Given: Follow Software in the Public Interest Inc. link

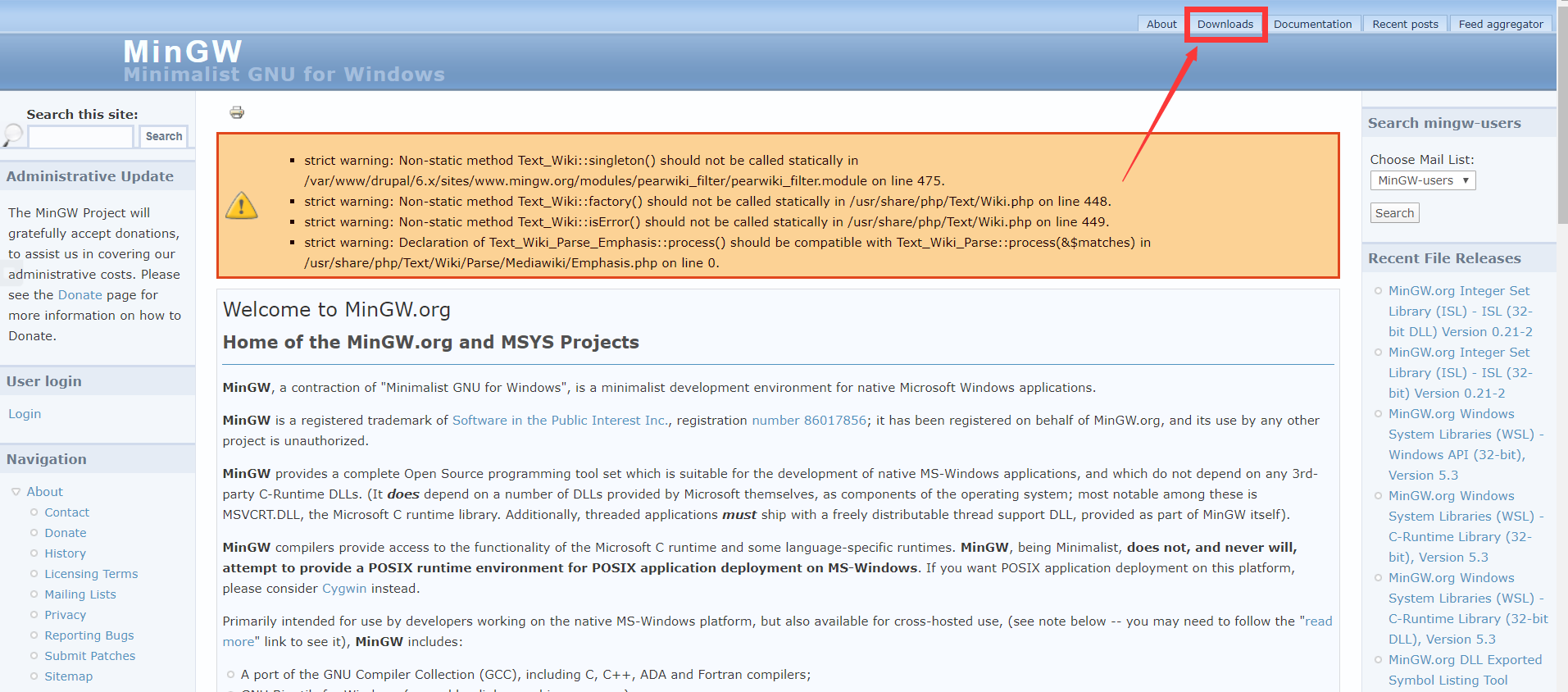Looking at the screenshot, I should [x=560, y=420].
